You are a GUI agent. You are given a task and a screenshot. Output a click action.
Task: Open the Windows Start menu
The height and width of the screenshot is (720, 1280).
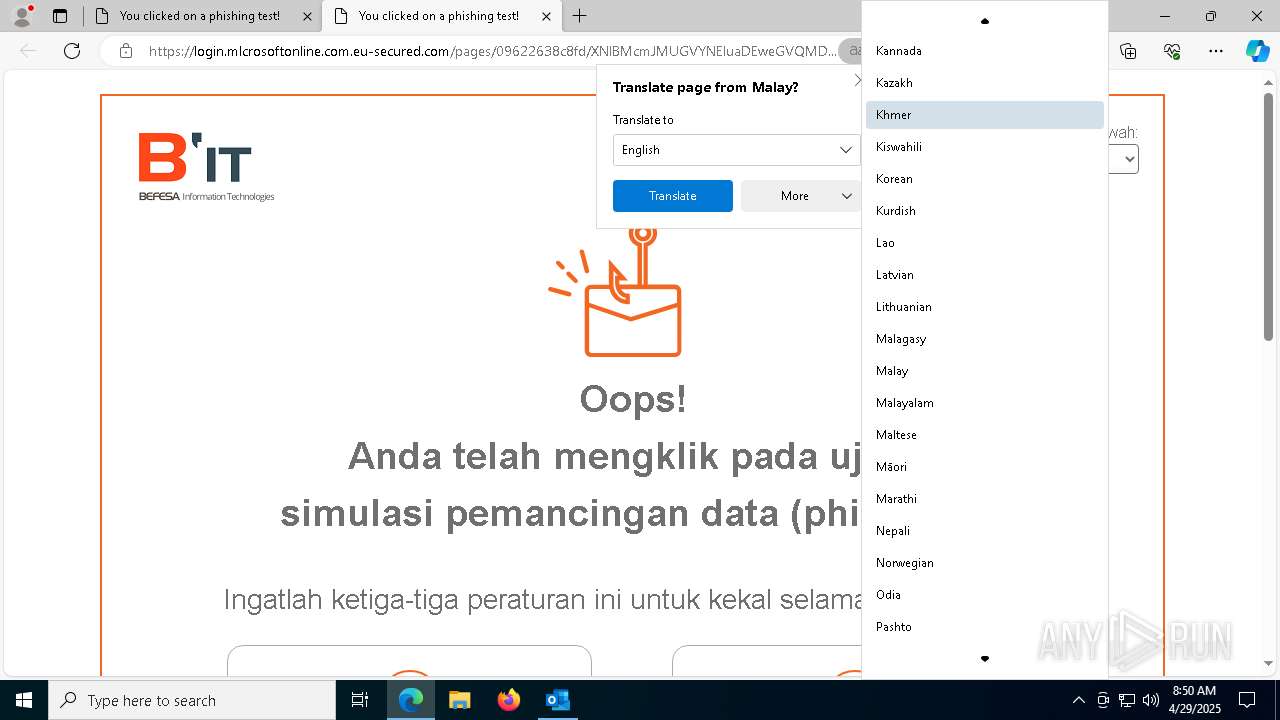point(24,700)
